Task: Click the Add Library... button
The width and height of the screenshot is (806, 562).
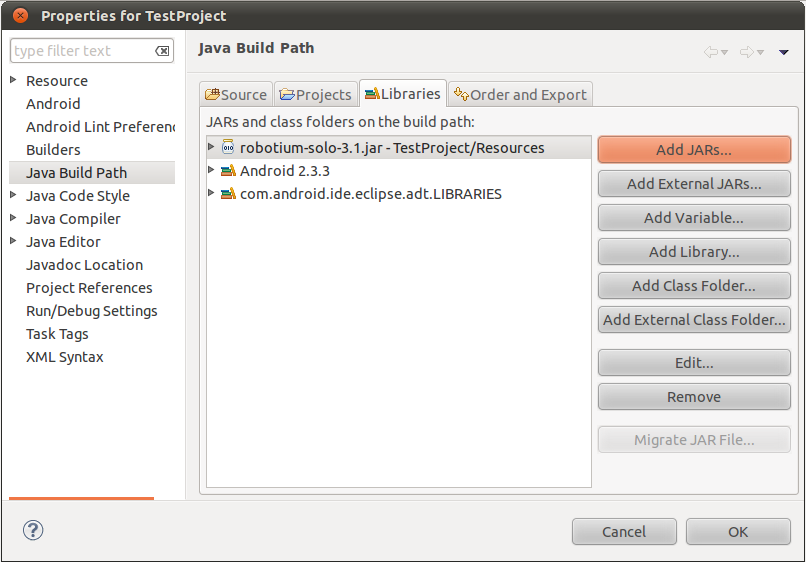Action: 694,251
